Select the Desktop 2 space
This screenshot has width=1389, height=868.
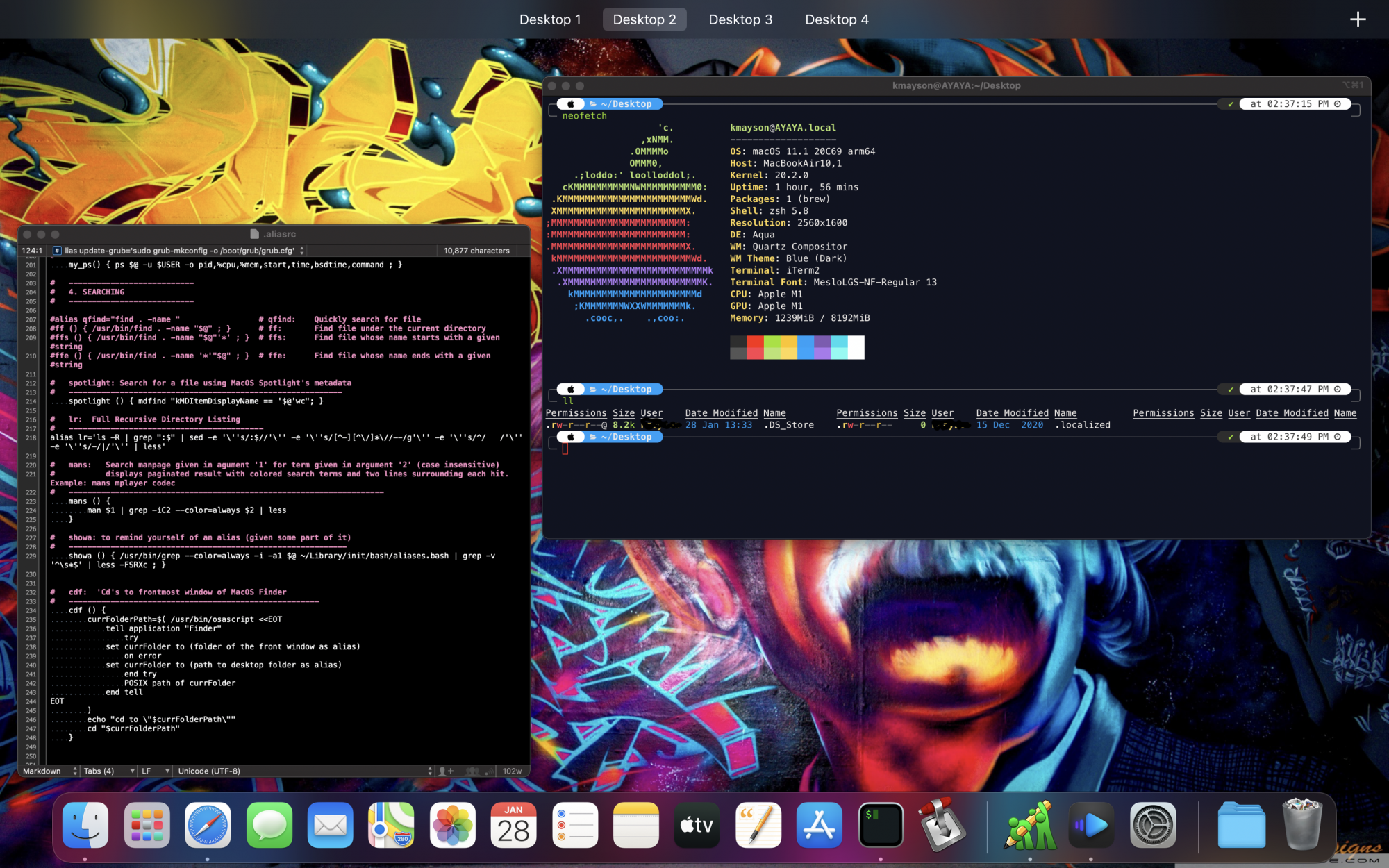(644, 19)
